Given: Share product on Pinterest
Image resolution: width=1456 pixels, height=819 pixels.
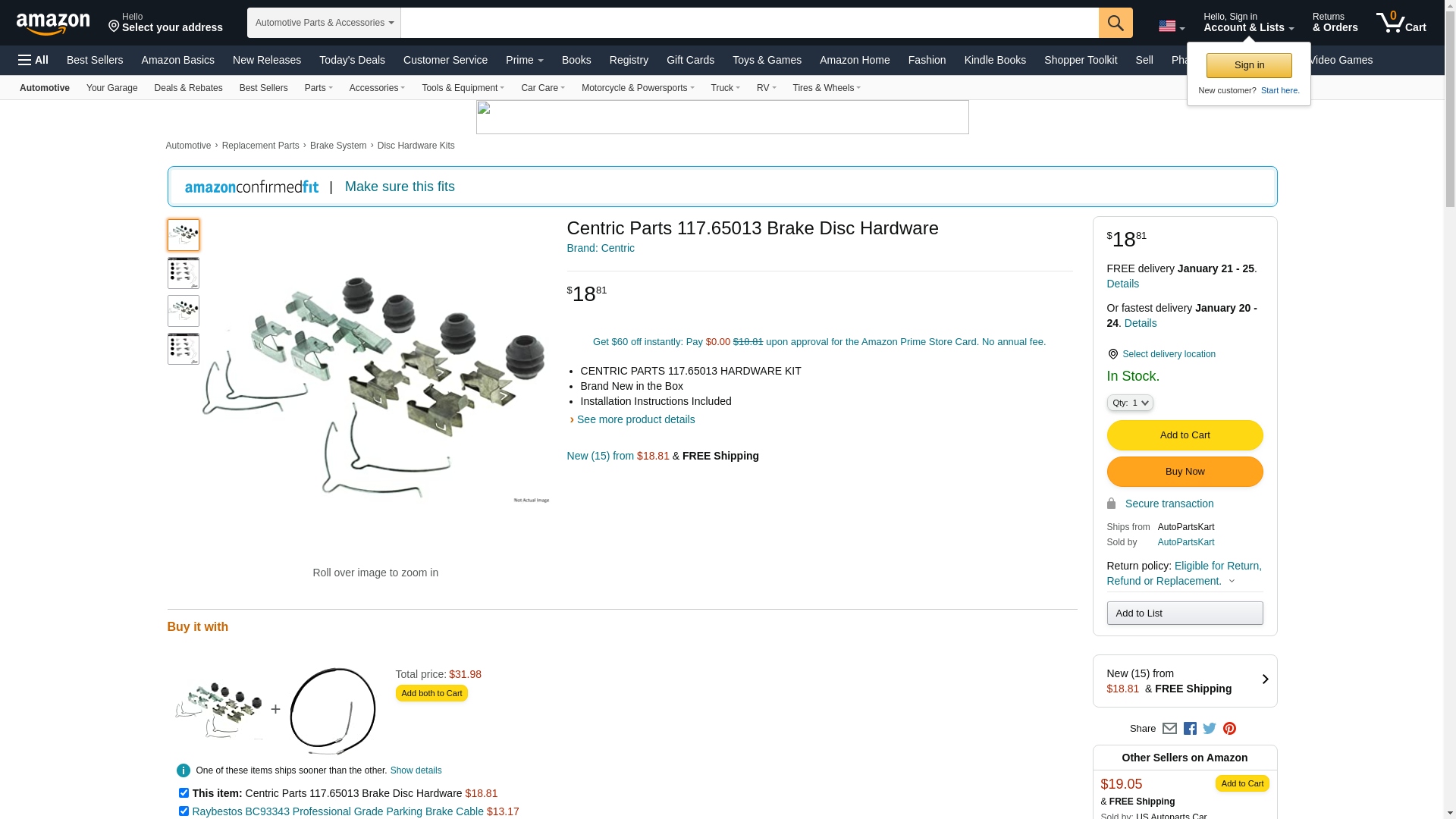Looking at the screenshot, I should [x=1229, y=729].
